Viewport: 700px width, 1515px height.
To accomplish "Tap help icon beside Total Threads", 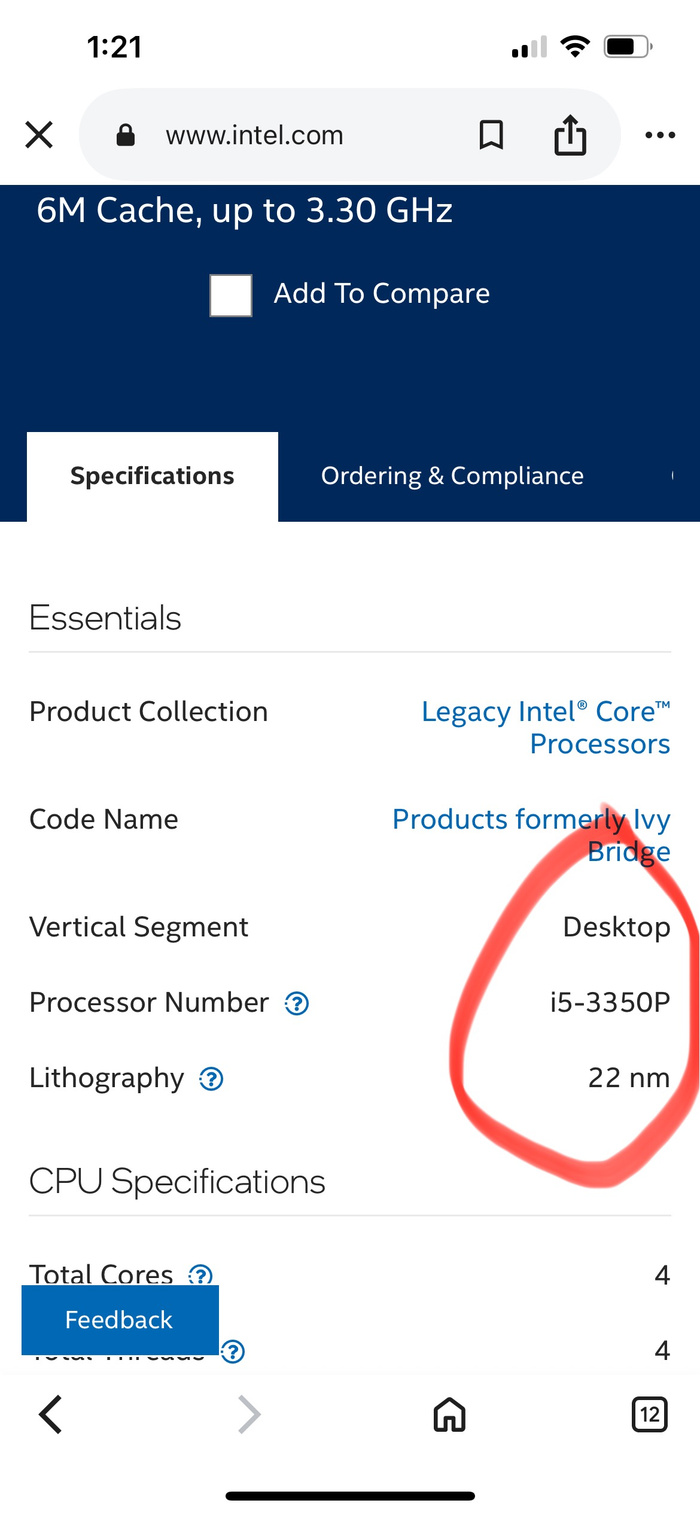I will [x=233, y=1352].
